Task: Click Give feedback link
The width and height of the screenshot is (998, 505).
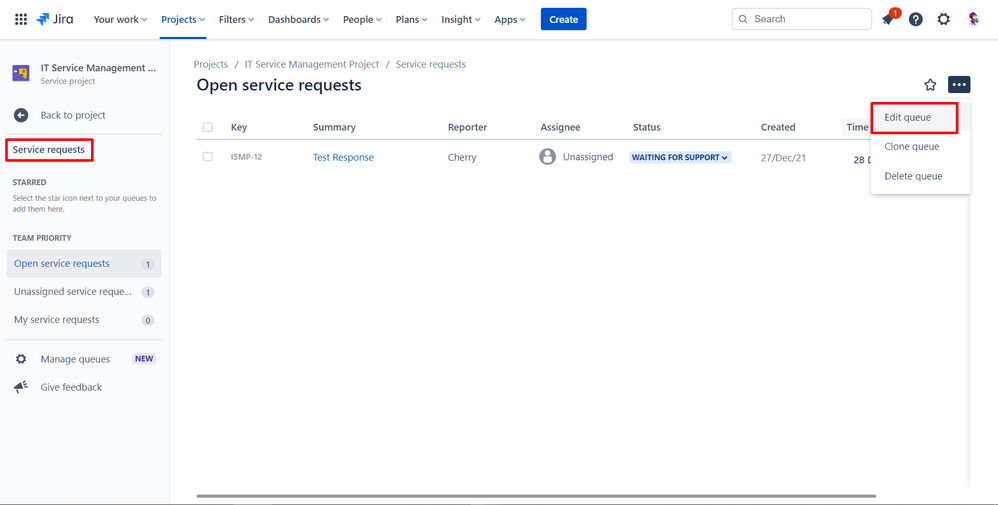Action: [71, 387]
